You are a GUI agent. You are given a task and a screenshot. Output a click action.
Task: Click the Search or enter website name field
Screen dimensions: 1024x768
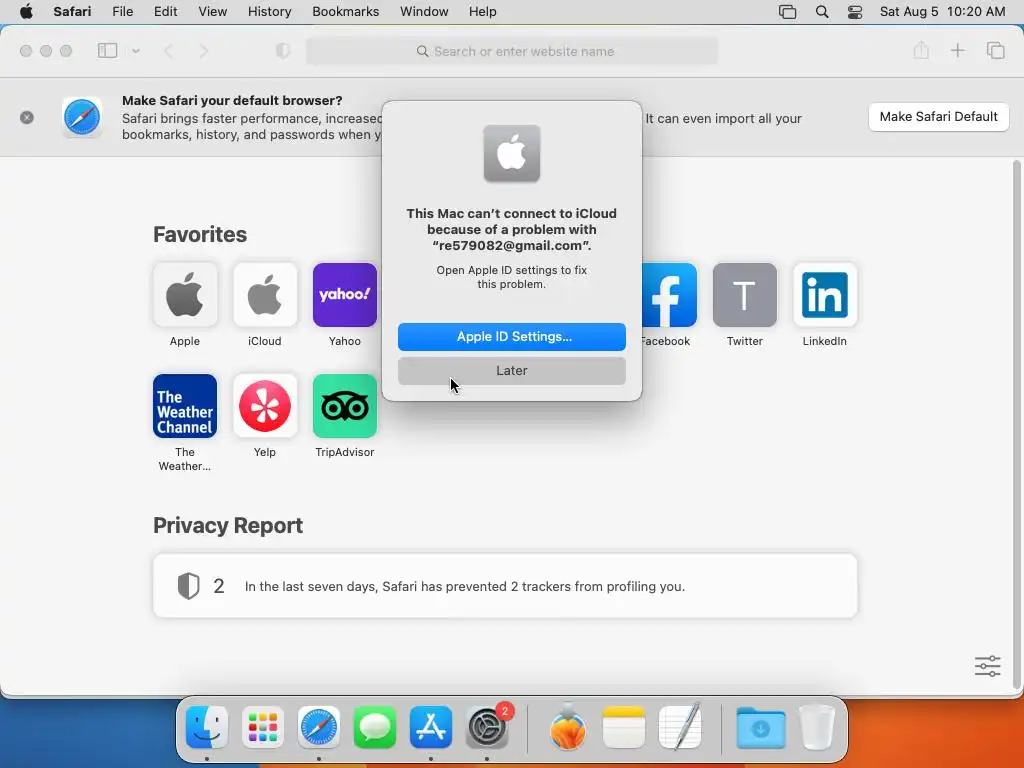pyautogui.click(x=512, y=51)
